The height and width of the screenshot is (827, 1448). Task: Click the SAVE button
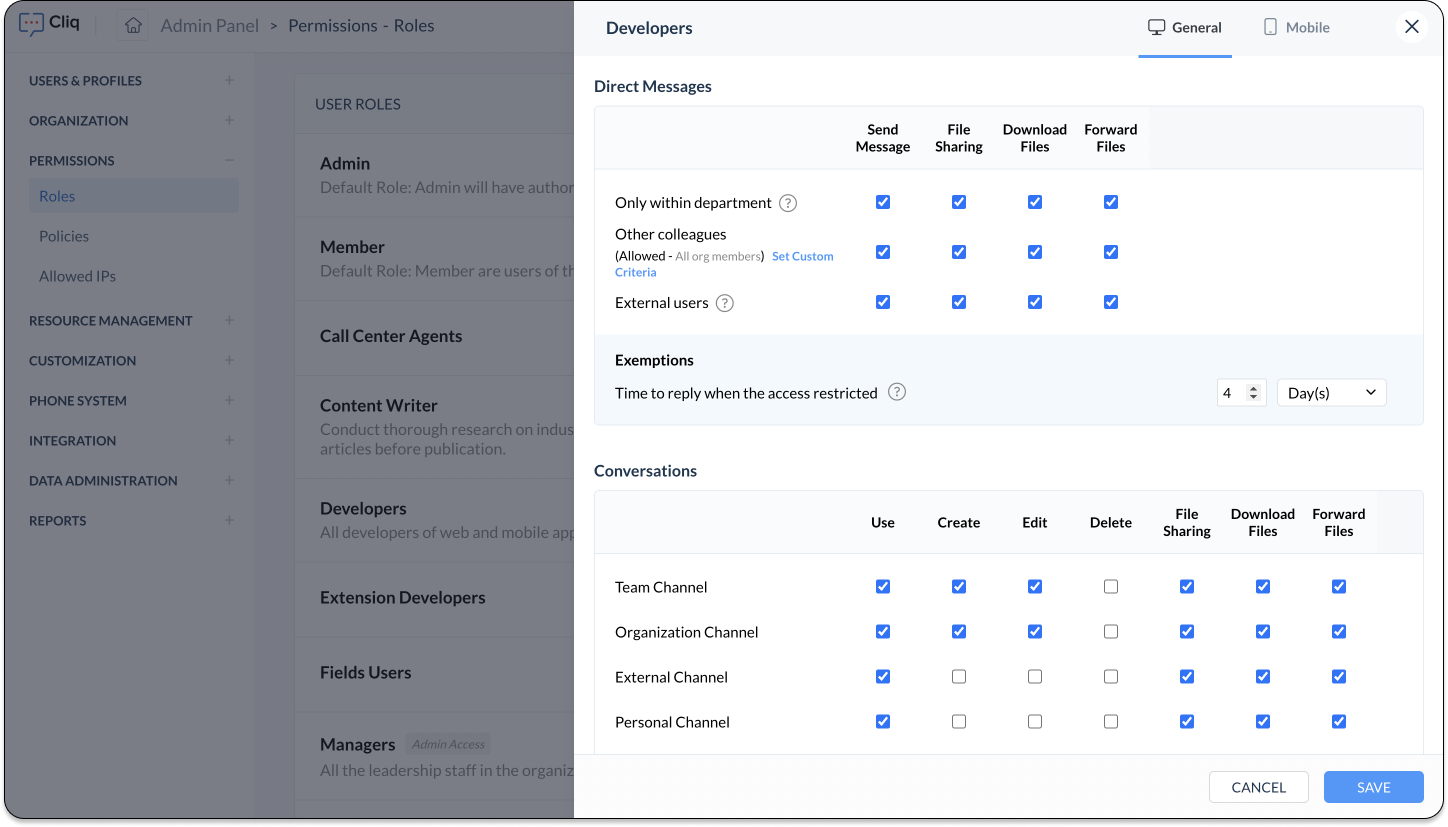pyautogui.click(x=1373, y=787)
